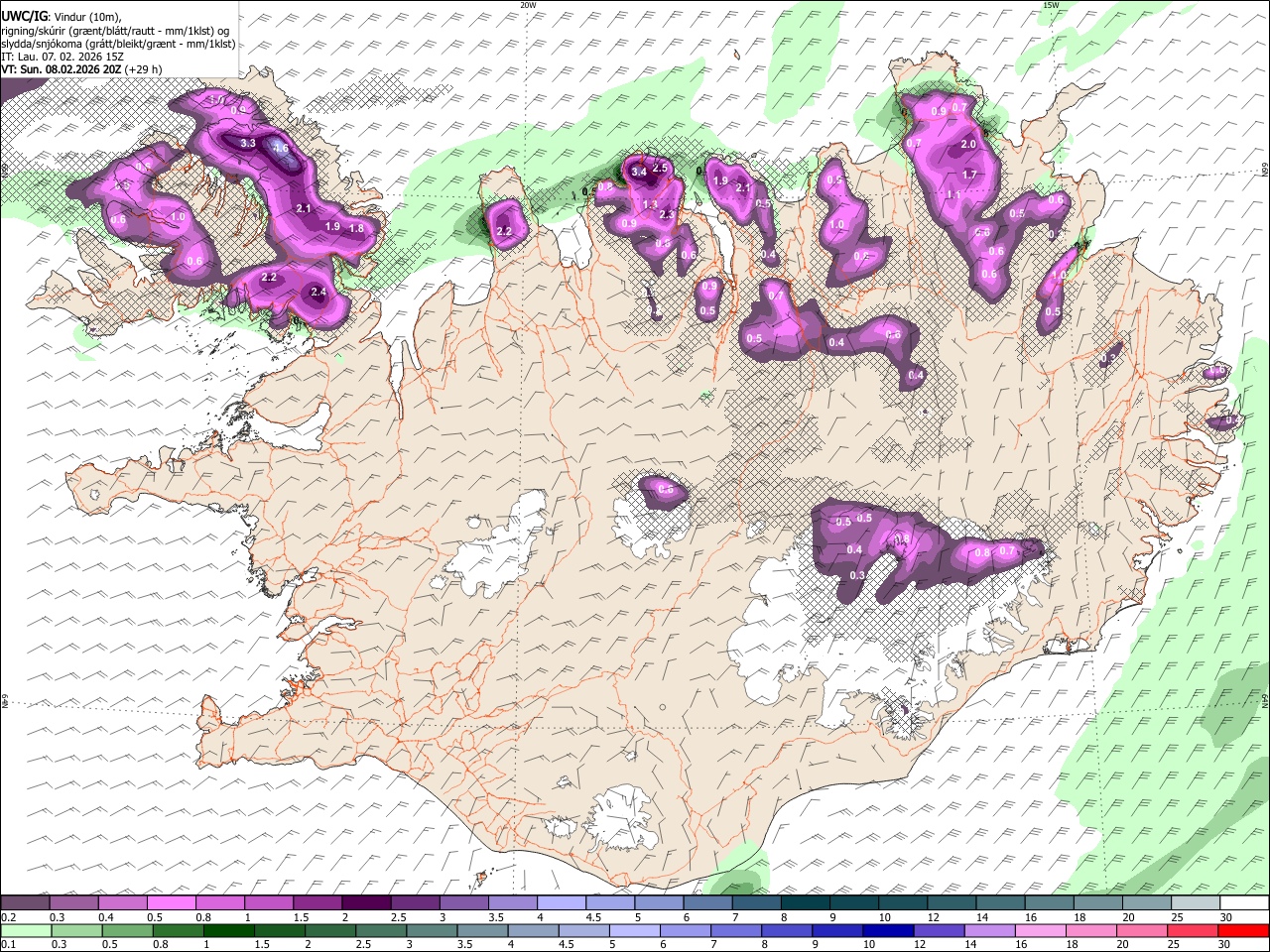Click the '2.3' snowfall value on map
1270x952 pixels.
coord(667,215)
